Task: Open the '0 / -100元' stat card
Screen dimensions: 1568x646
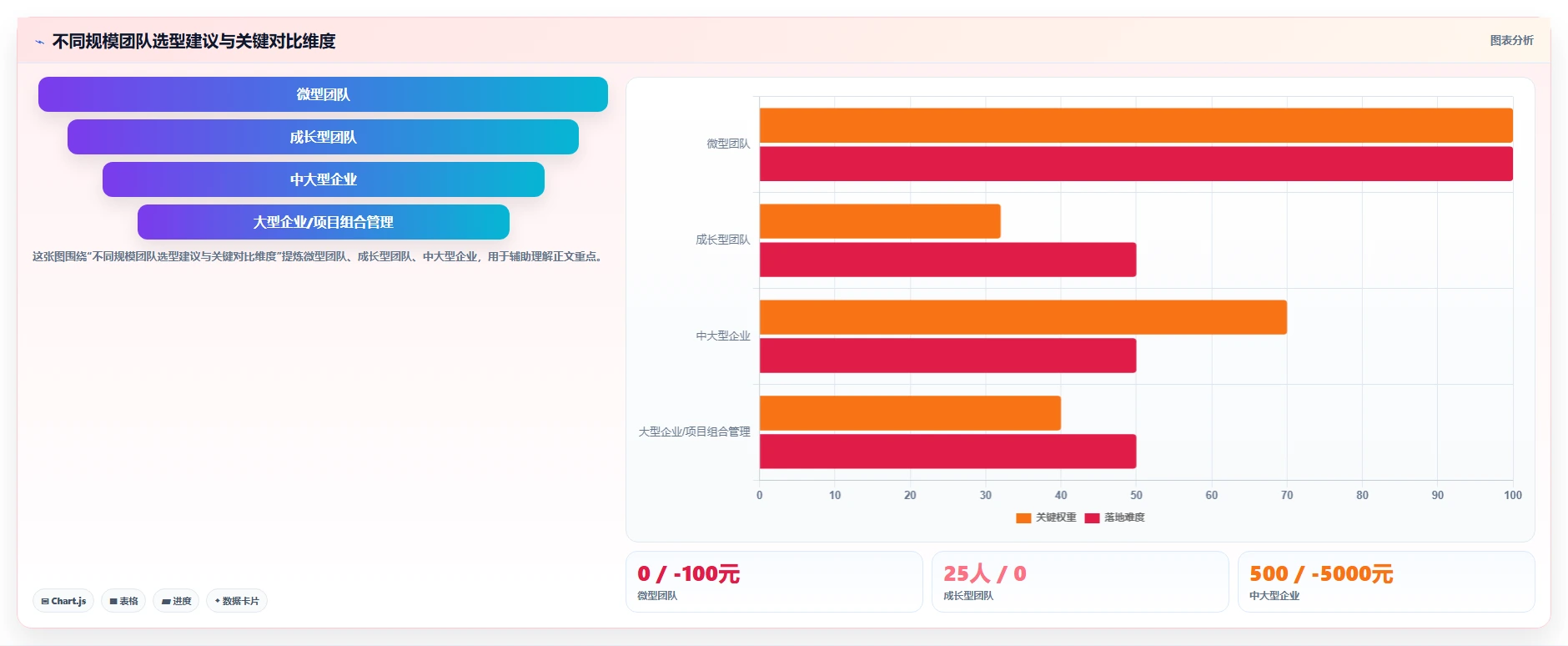Action: [x=774, y=582]
